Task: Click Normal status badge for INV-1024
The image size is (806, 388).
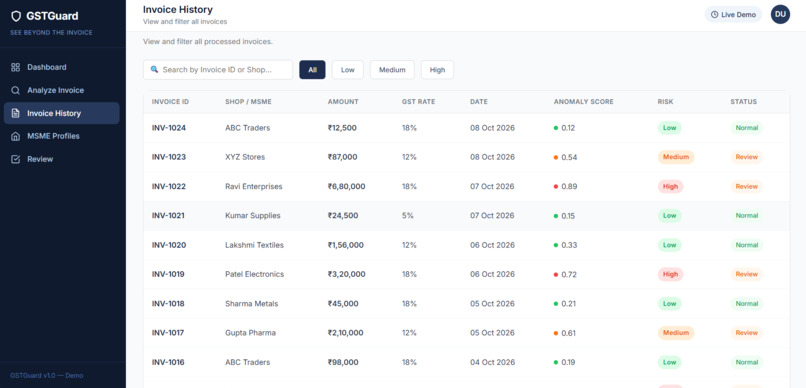Action: 747,128
